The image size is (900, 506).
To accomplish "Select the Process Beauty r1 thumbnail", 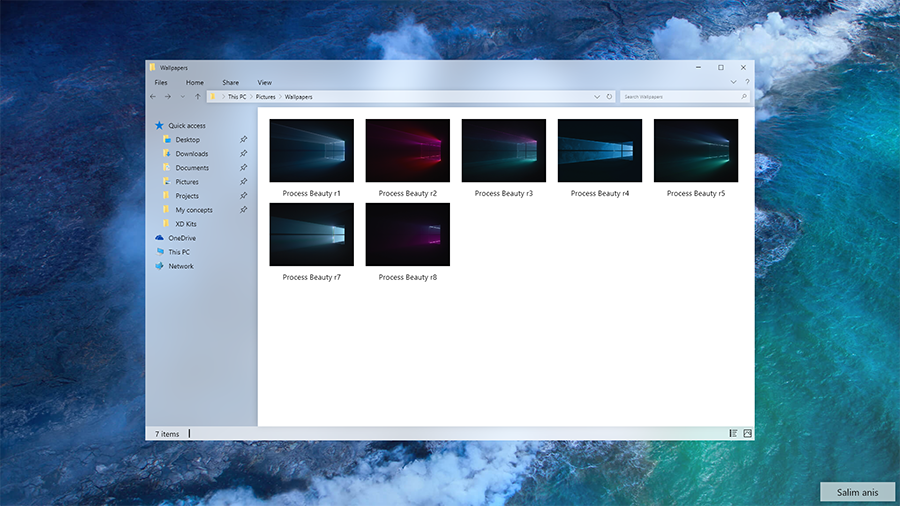I will click(x=312, y=150).
